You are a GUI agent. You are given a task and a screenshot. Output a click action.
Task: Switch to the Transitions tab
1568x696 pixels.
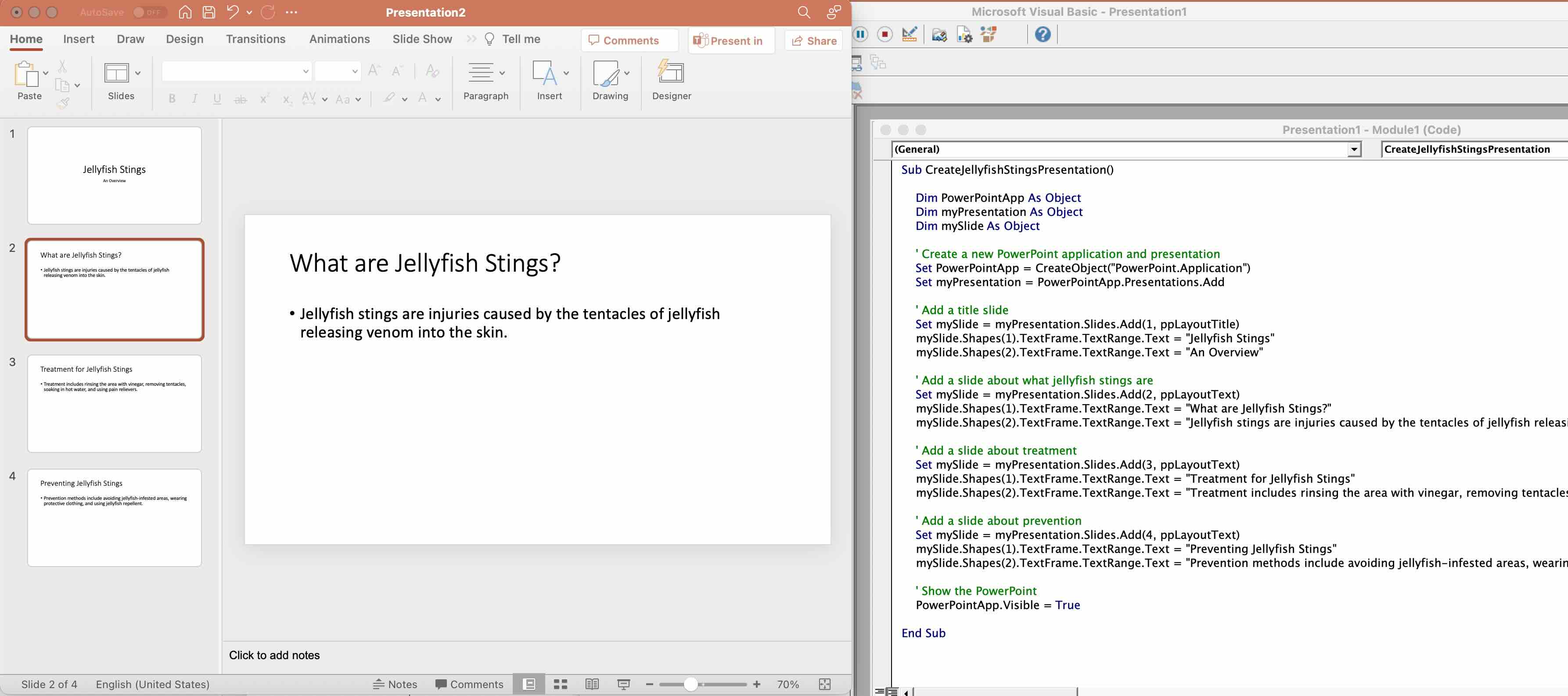coord(255,38)
